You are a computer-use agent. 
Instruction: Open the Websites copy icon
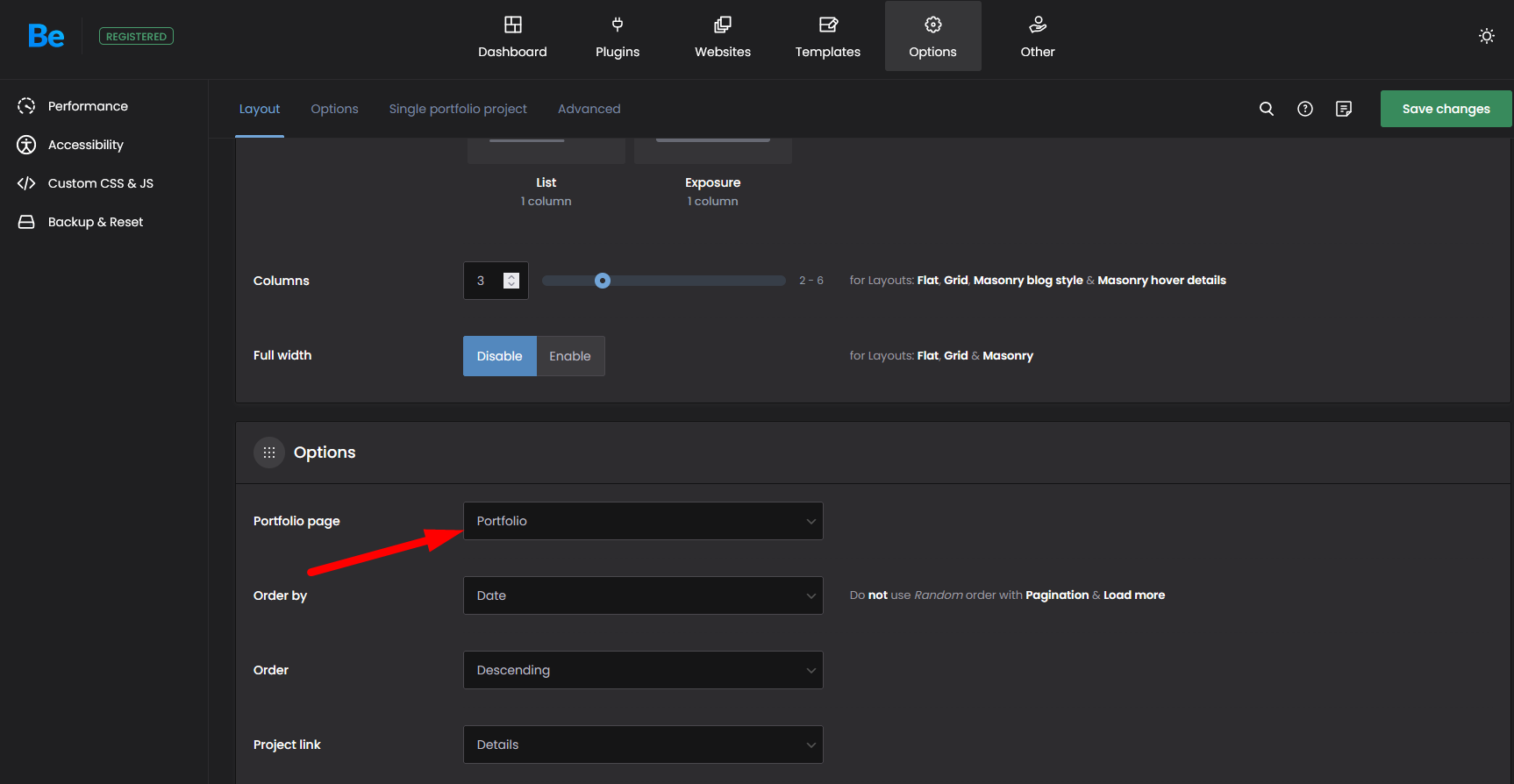pyautogui.click(x=723, y=25)
